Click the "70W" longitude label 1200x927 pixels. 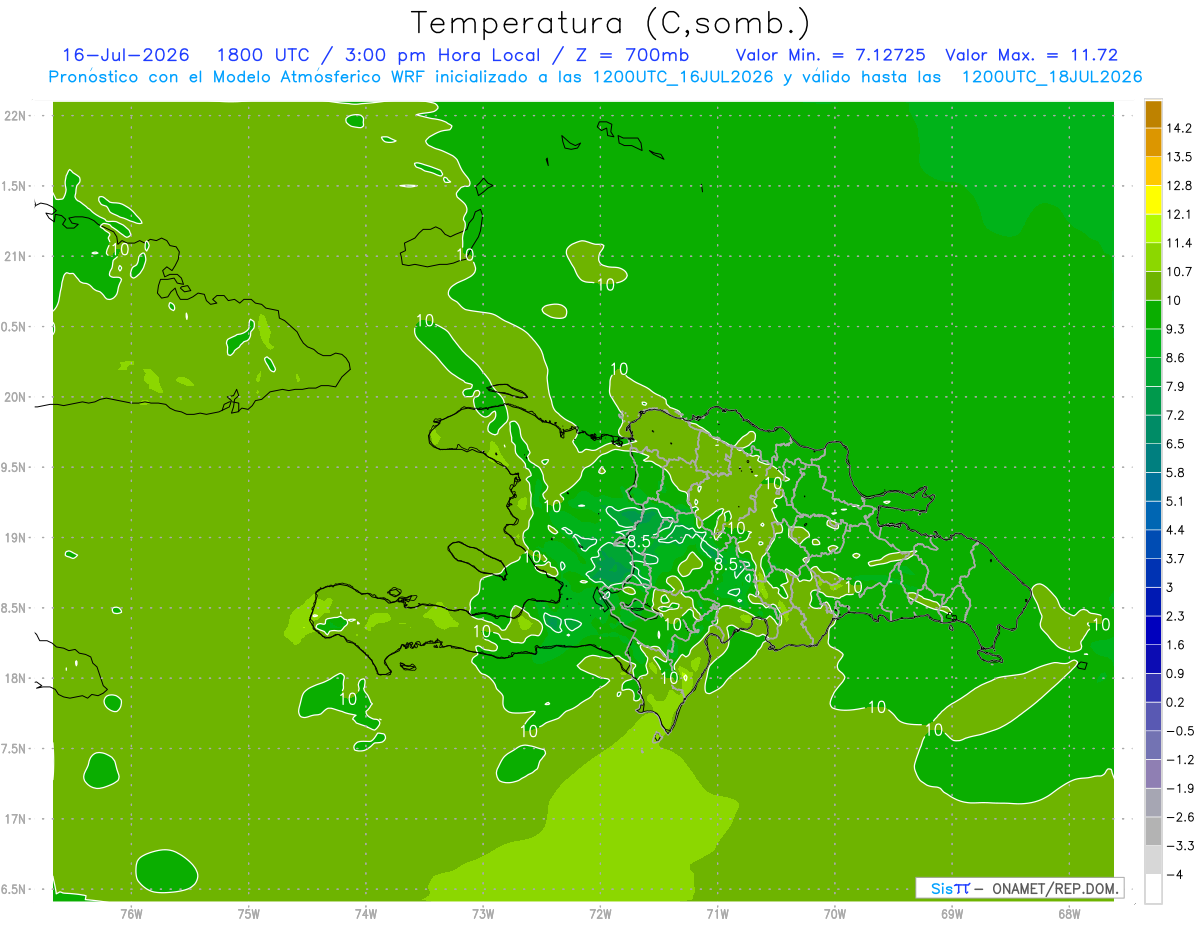(834, 913)
